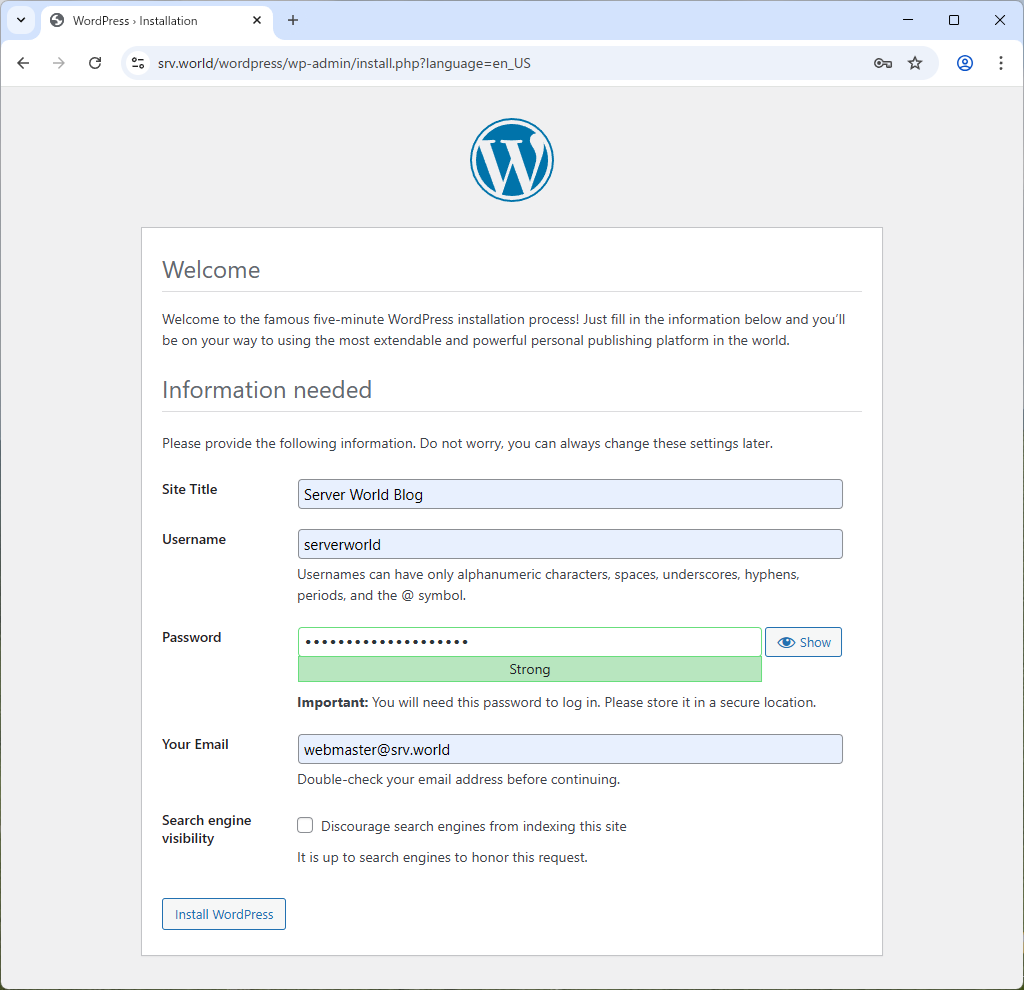Image resolution: width=1024 pixels, height=990 pixels.
Task: Enable discourage search engines from indexing
Action: [x=305, y=825]
